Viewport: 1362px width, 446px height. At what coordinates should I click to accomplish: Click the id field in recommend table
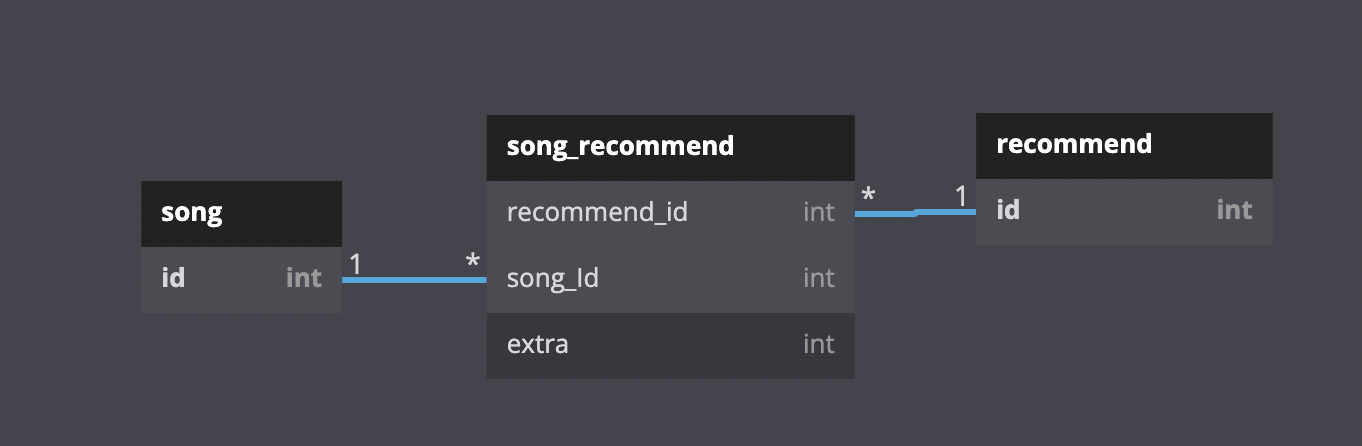[1008, 209]
